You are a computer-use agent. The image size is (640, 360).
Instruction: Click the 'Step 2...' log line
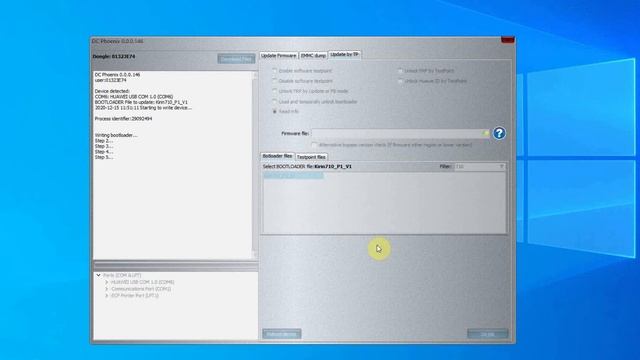104,140
